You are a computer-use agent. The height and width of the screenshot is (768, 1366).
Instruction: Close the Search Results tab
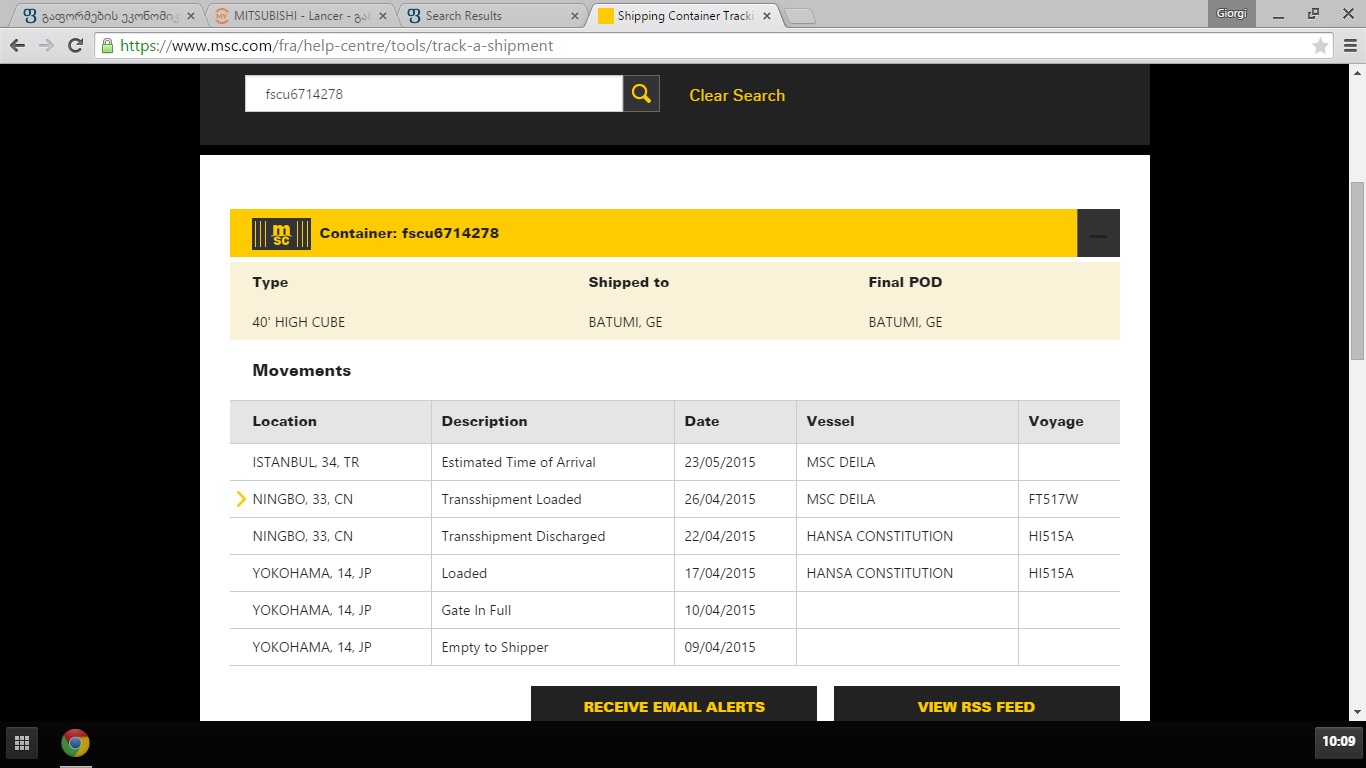[x=574, y=16]
